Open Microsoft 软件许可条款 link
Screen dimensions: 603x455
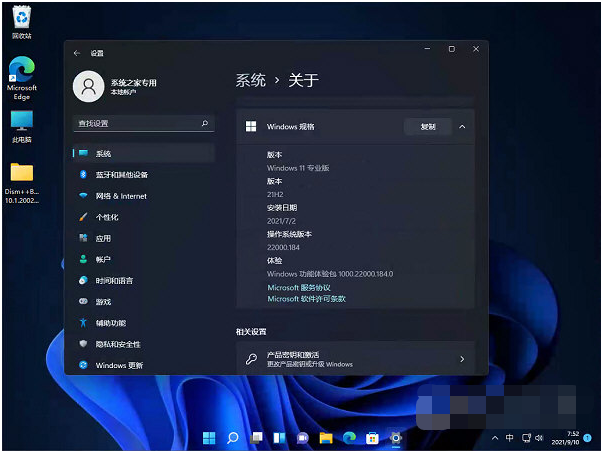306,299
